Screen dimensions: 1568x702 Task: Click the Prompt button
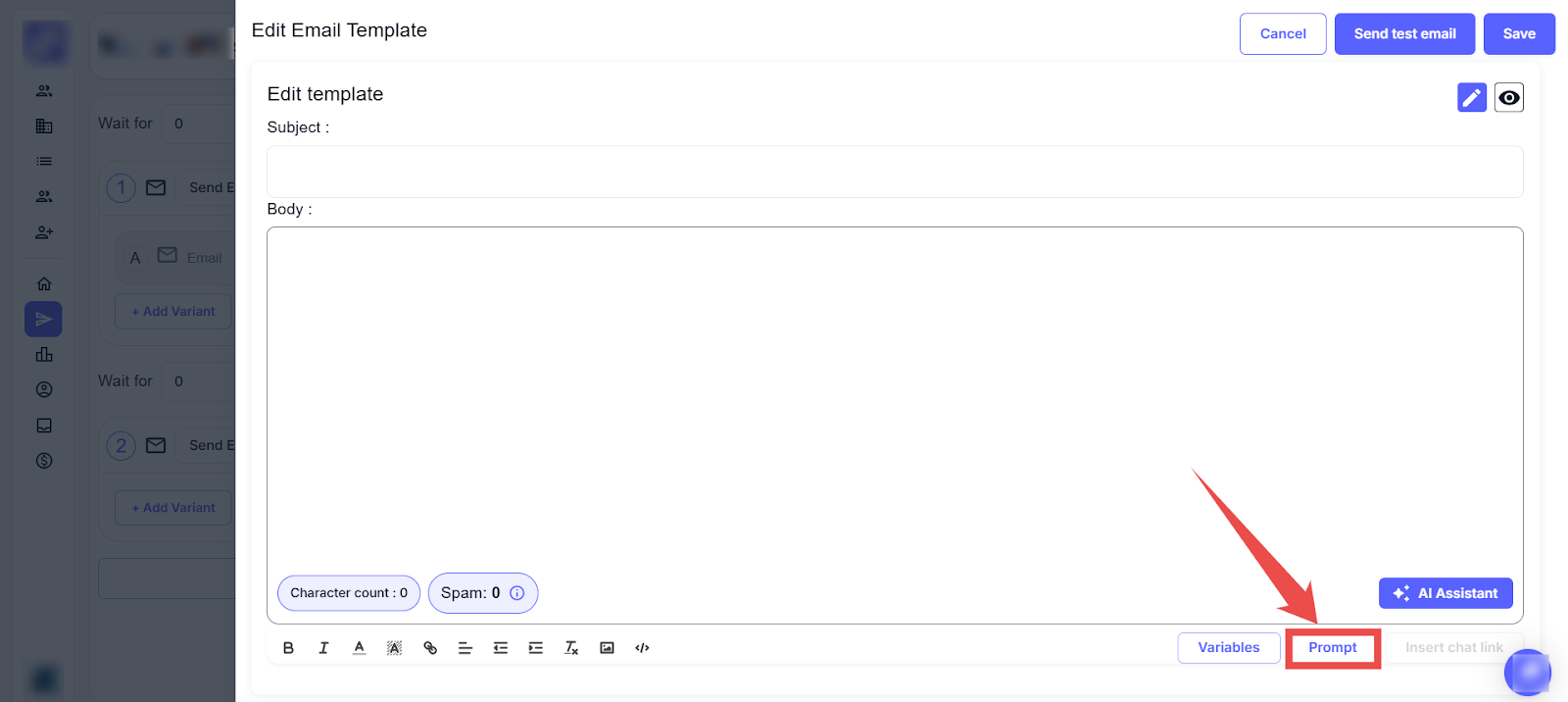click(1332, 648)
